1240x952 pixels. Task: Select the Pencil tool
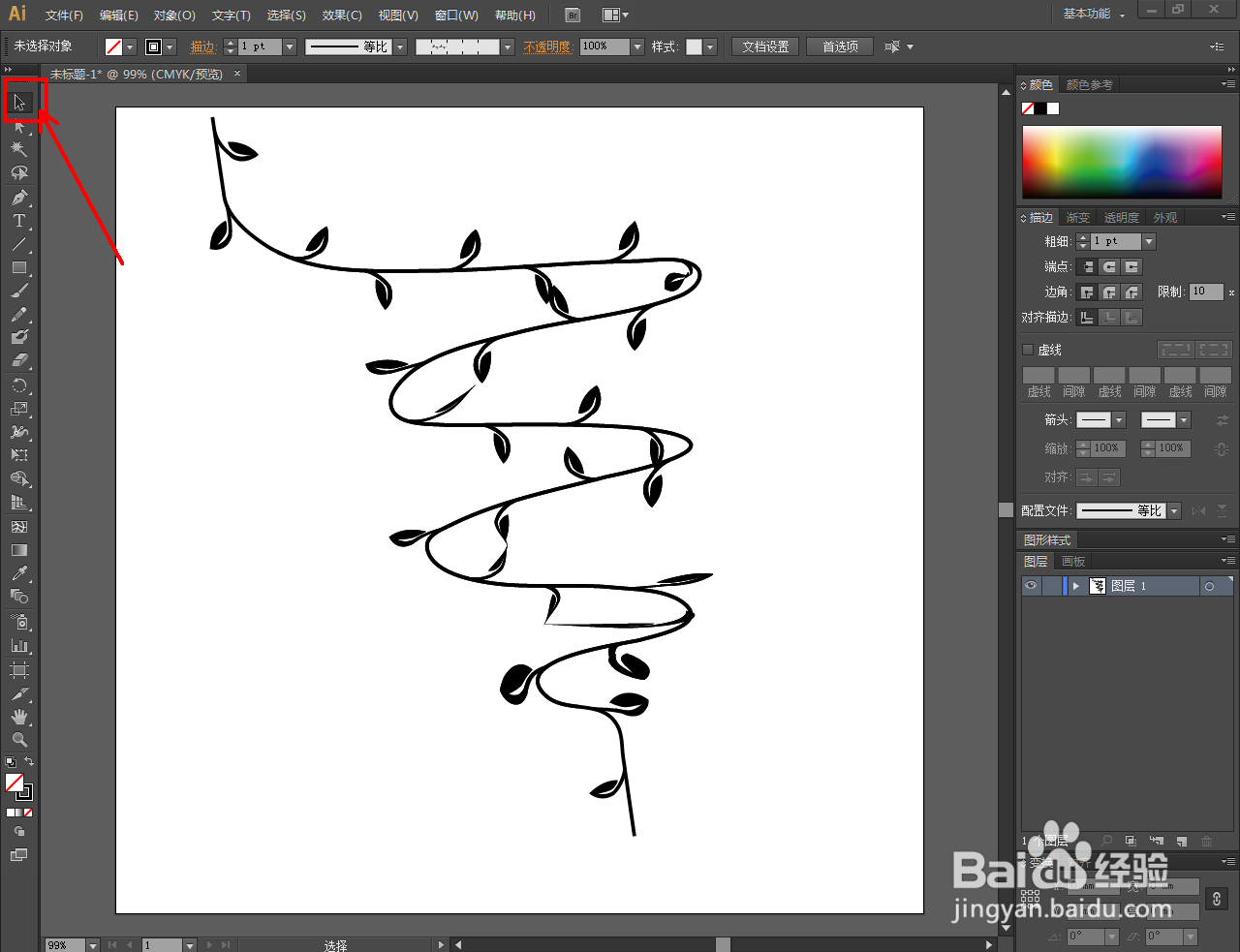(x=19, y=314)
